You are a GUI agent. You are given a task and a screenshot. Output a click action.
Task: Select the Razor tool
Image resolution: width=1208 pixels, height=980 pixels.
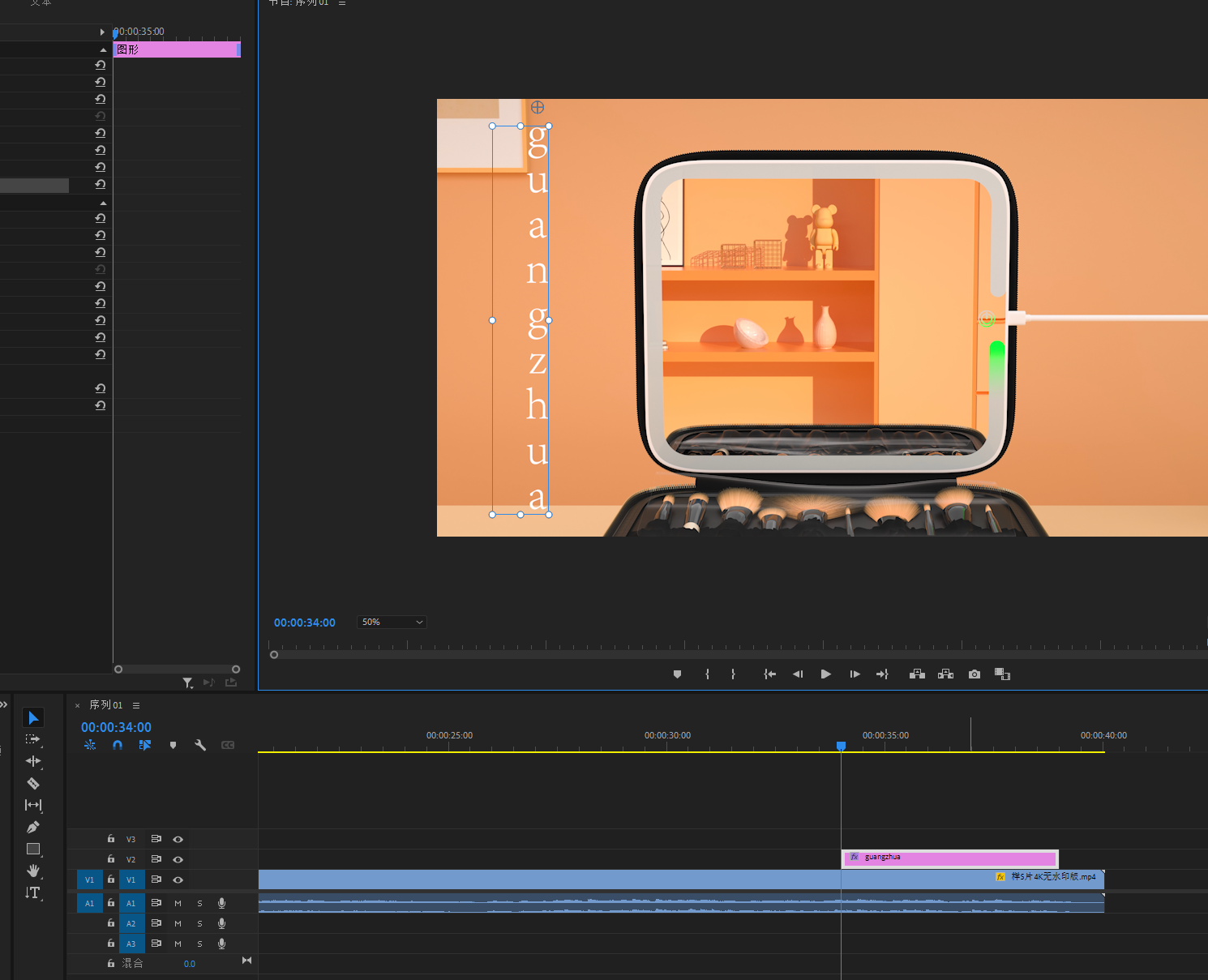click(33, 784)
